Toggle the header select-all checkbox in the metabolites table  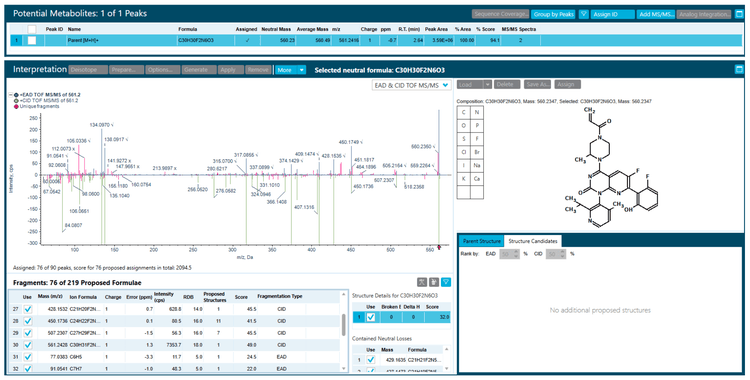tap(32, 29)
